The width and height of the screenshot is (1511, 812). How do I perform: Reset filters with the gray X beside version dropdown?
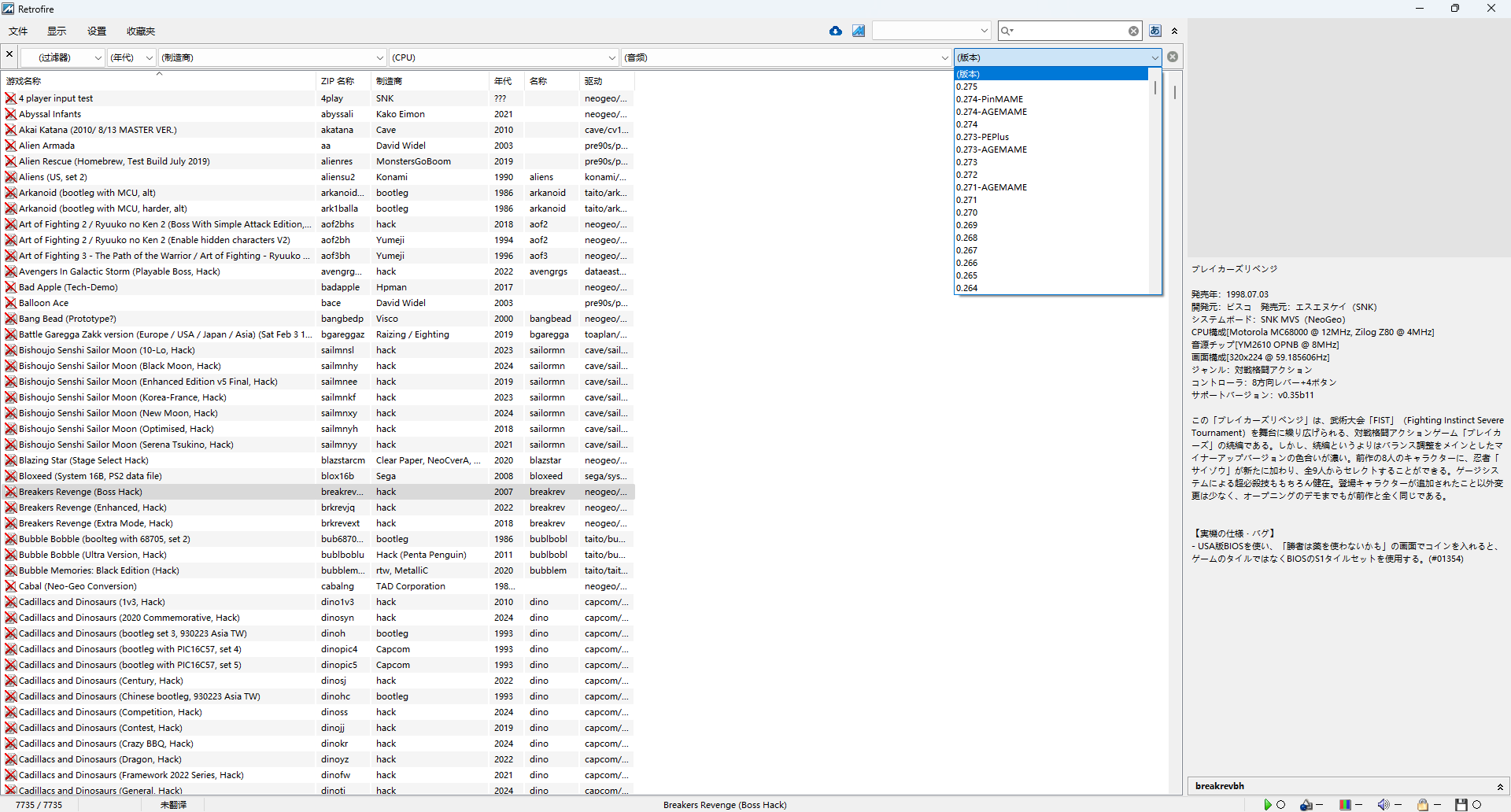point(1173,57)
